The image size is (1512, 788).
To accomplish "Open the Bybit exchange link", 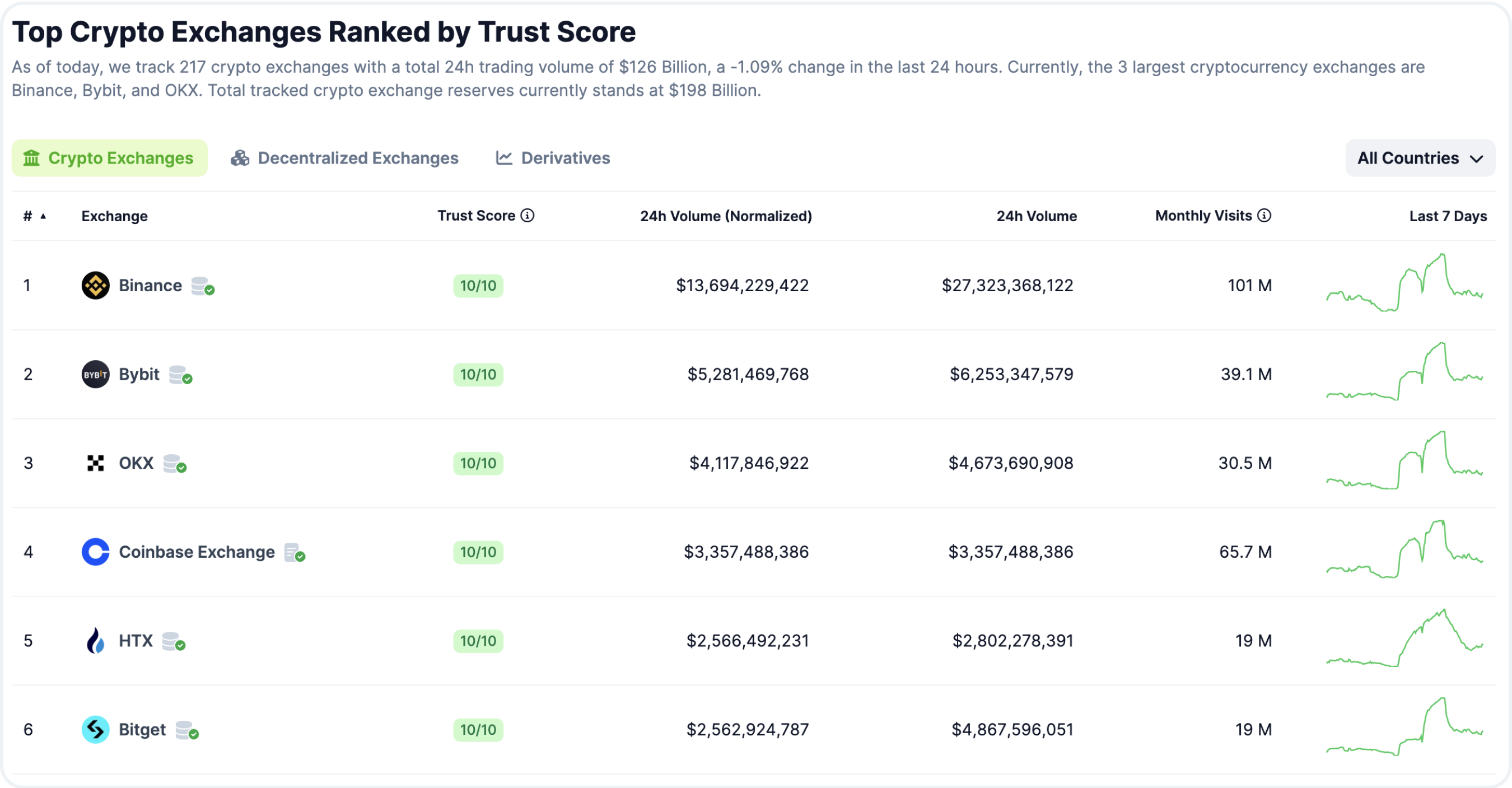I will click(x=139, y=374).
